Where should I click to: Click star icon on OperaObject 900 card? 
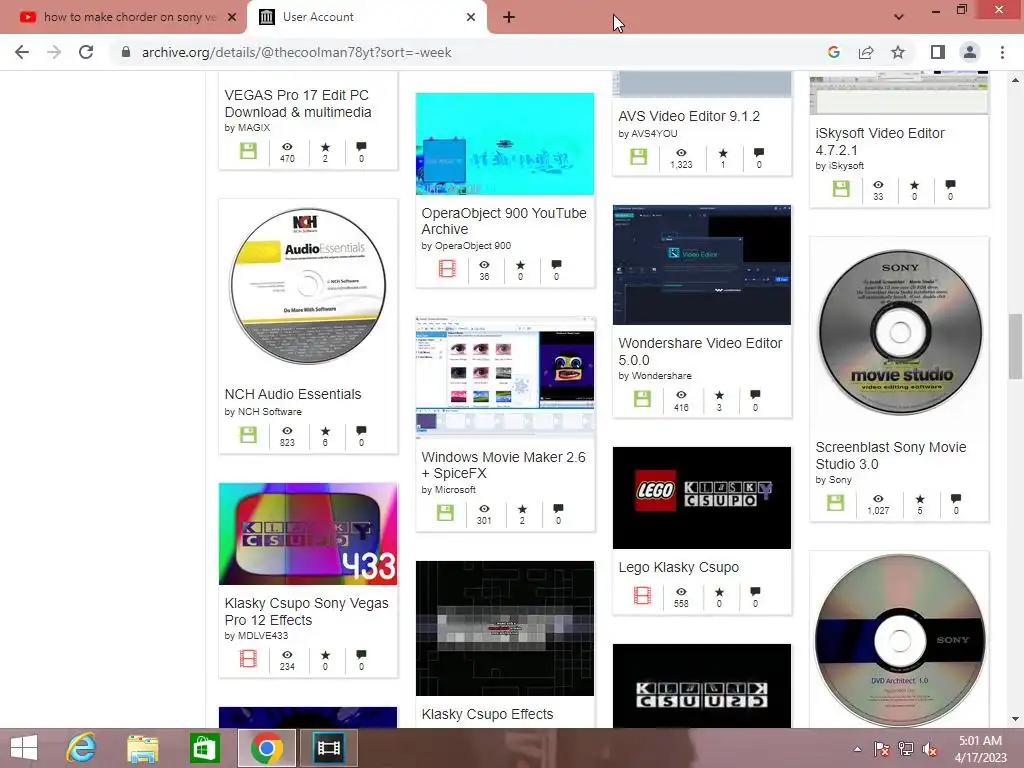[x=520, y=265]
